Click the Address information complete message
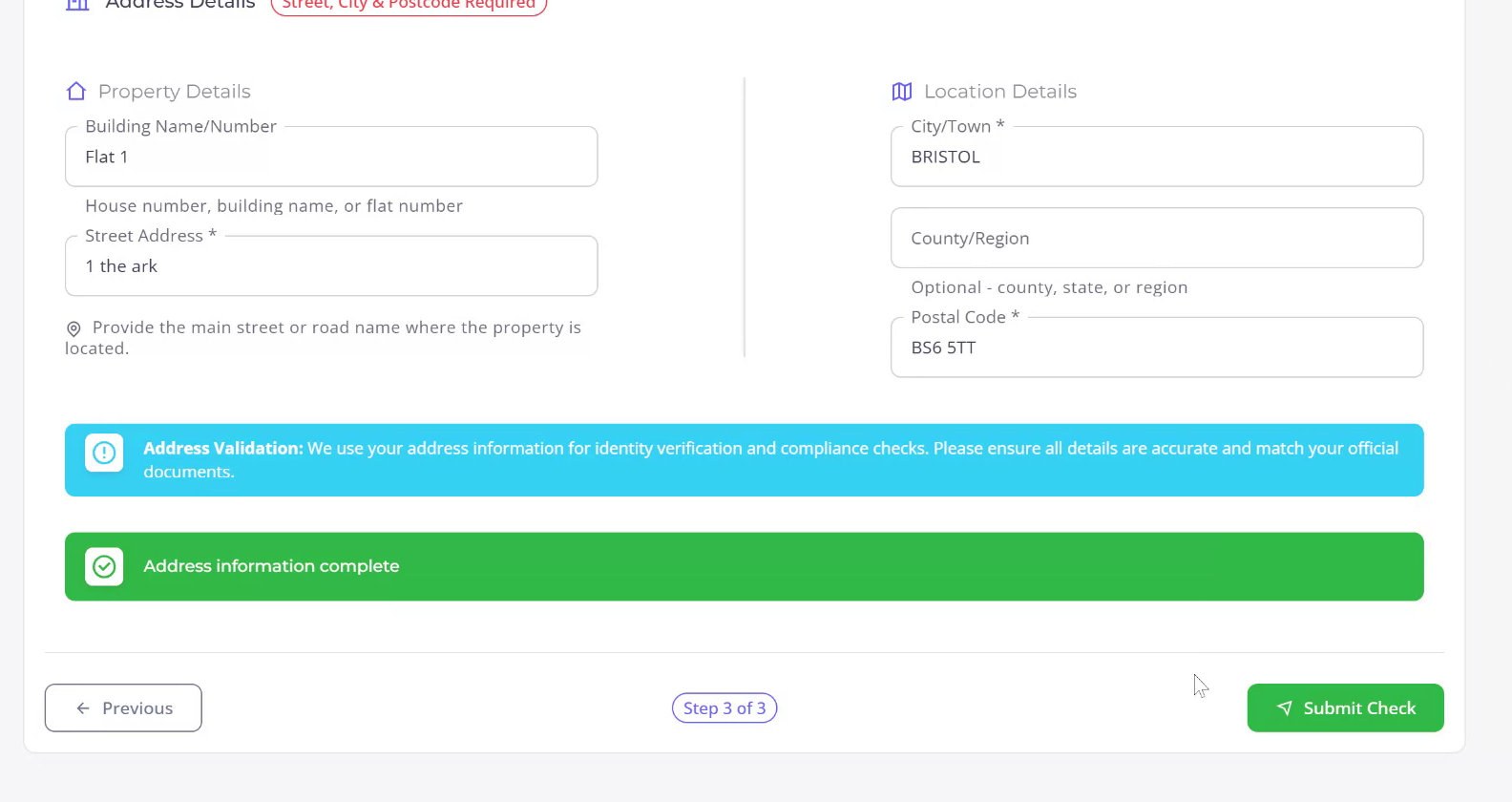This screenshot has height=802, width=1512. coord(271,566)
